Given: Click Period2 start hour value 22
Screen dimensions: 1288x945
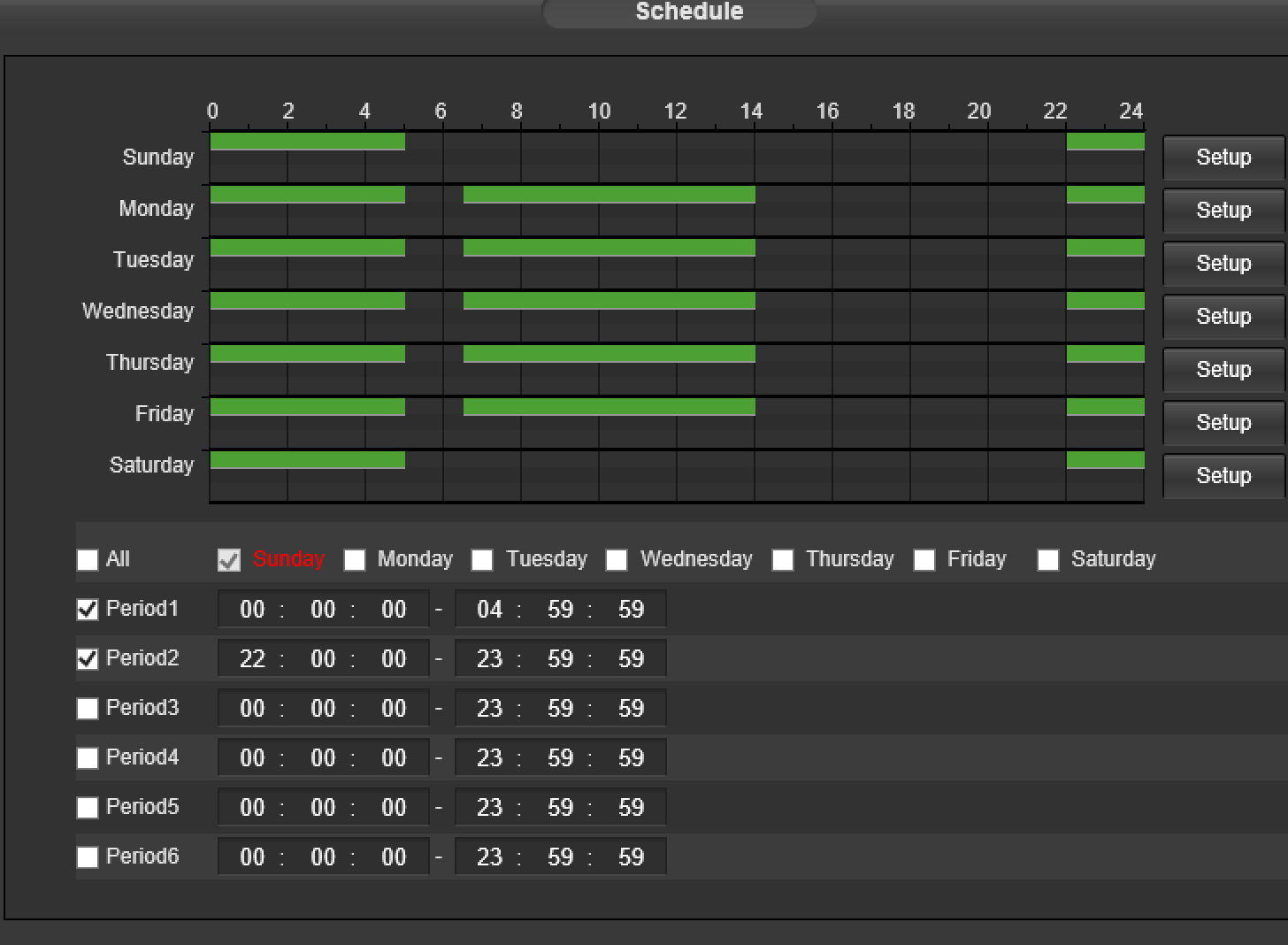Looking at the screenshot, I should pyautogui.click(x=252, y=659).
